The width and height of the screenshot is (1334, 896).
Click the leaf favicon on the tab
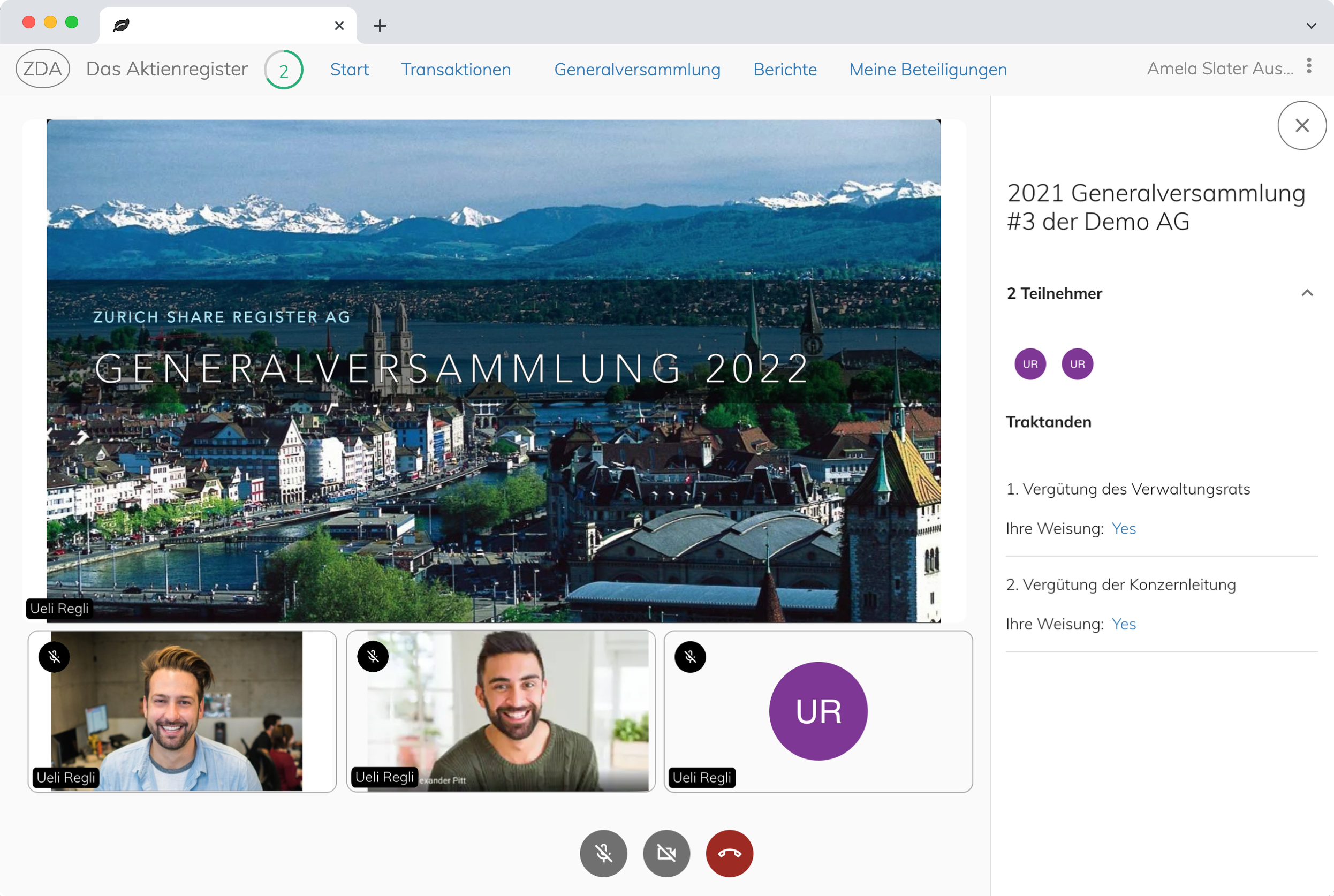click(x=121, y=26)
